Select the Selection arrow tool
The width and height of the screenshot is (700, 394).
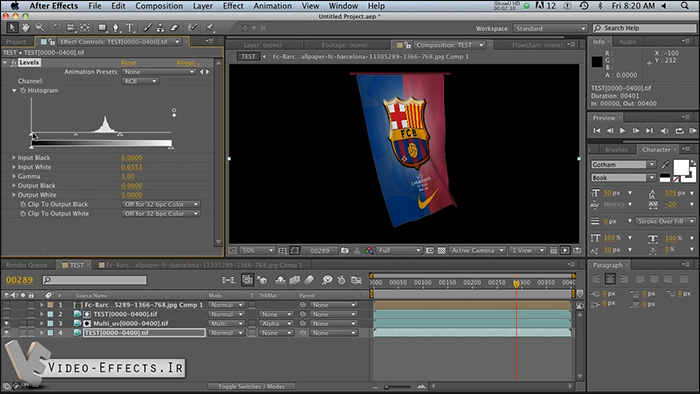[12, 28]
